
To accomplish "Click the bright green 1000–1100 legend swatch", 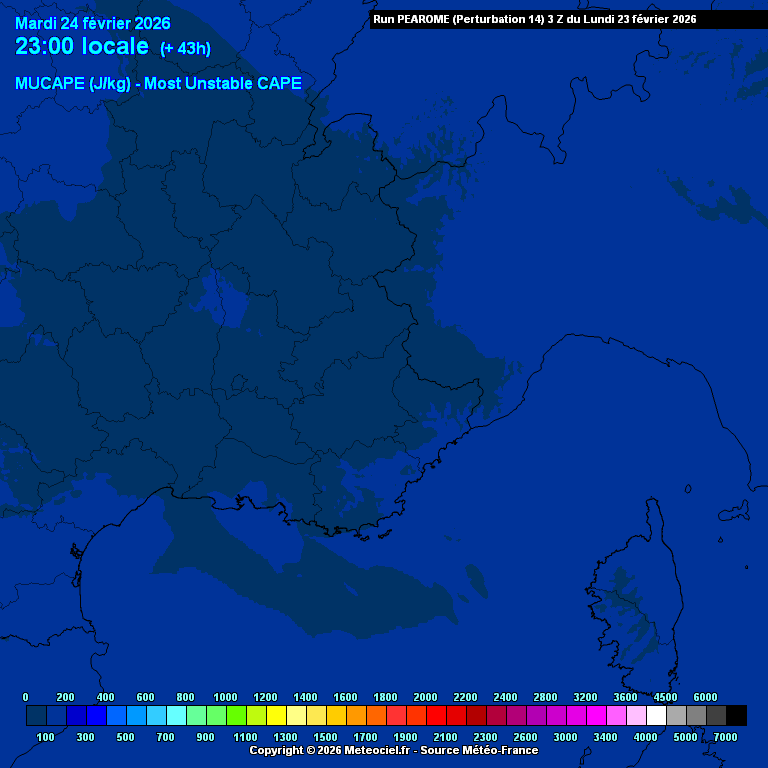I will click(236, 715).
